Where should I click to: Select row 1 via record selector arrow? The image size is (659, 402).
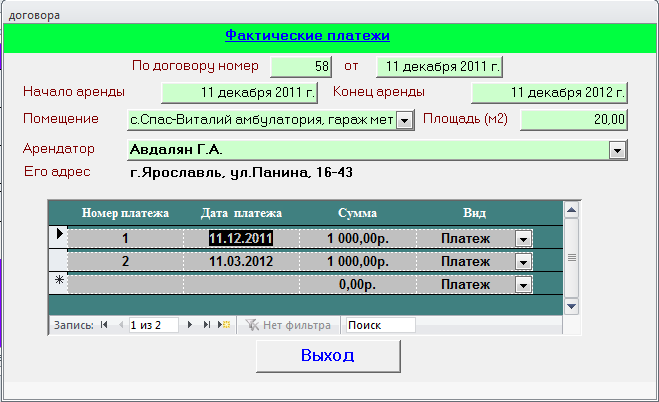point(59,238)
